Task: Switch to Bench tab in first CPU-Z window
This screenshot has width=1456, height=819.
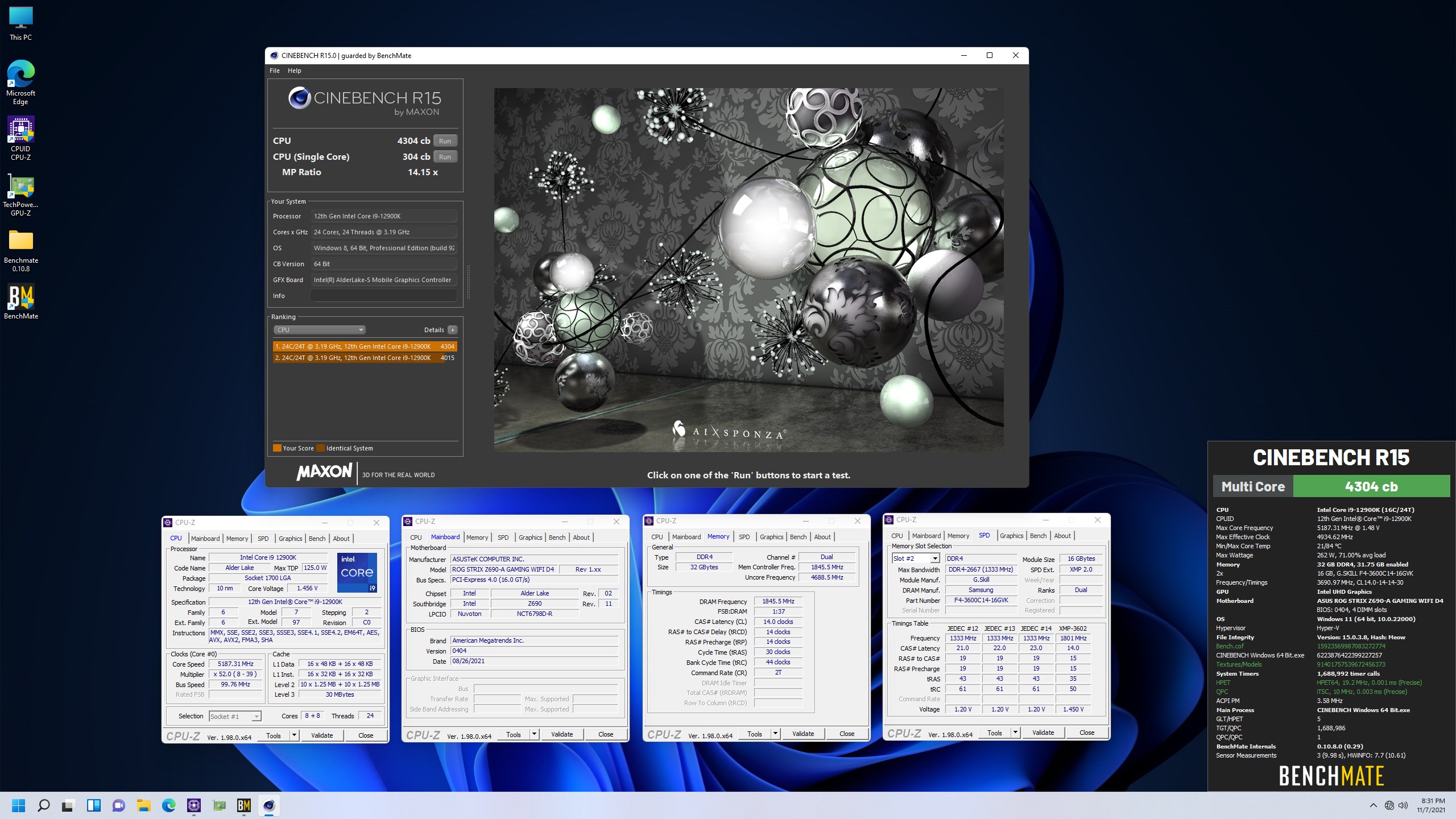Action: point(317,539)
